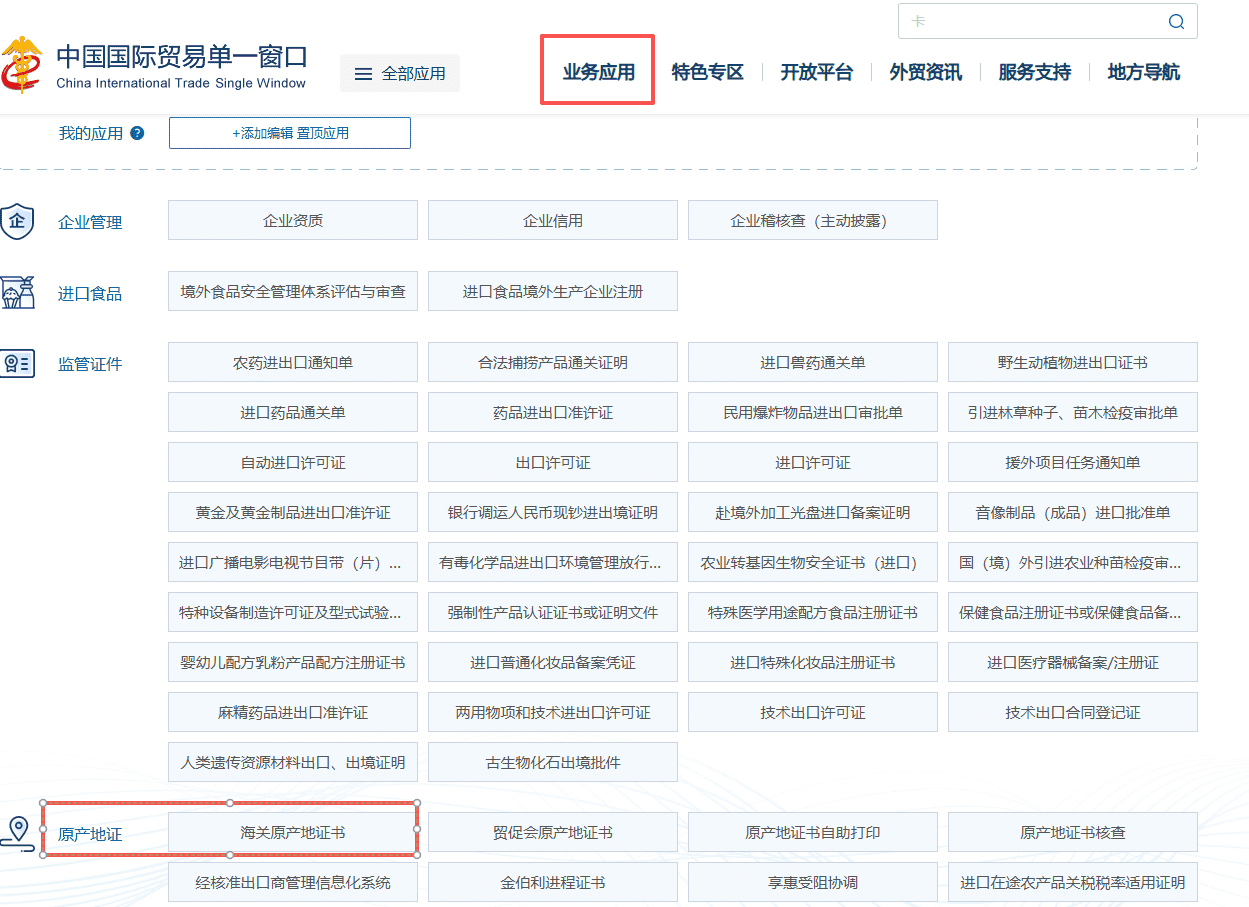Click the 企业管理 shield icon in sidebar
This screenshot has height=907, width=1249.
tap(18, 220)
